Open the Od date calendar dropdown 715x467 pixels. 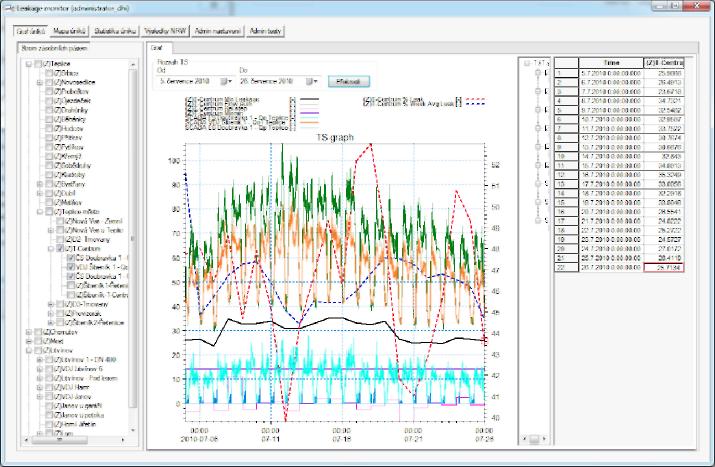(x=227, y=82)
